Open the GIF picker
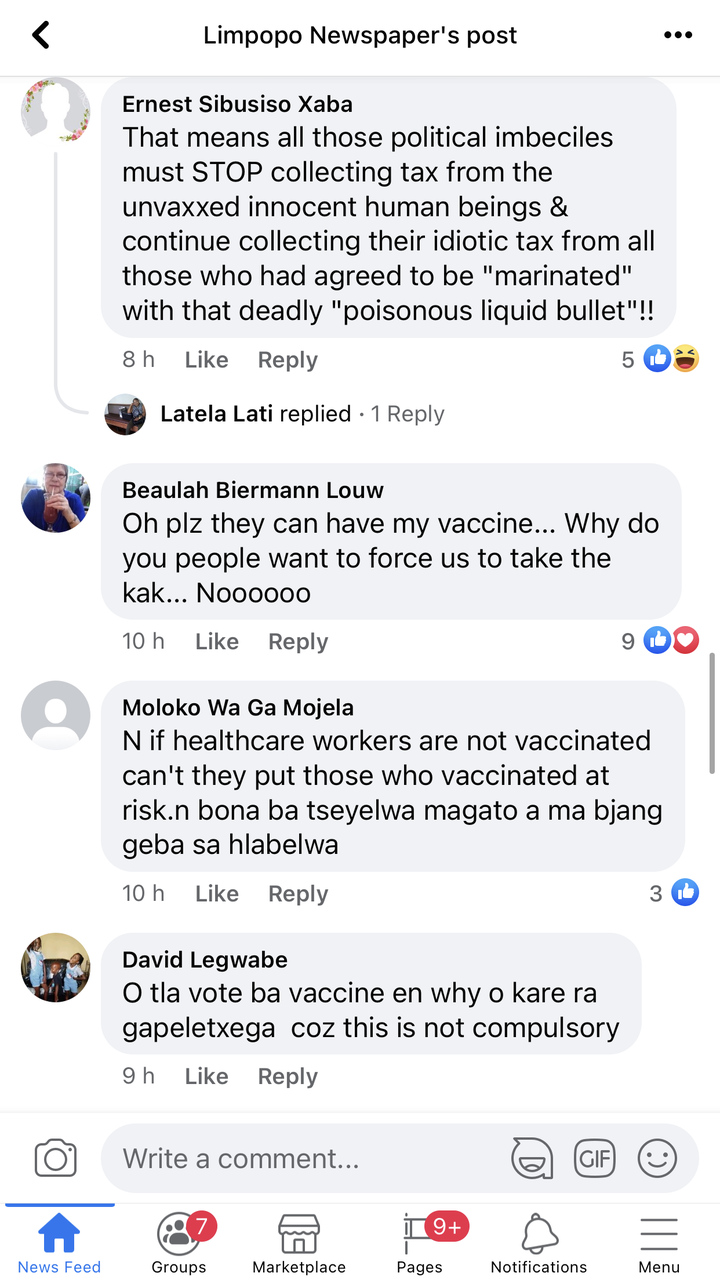Screen dimensions: 720x1280 tap(594, 1158)
